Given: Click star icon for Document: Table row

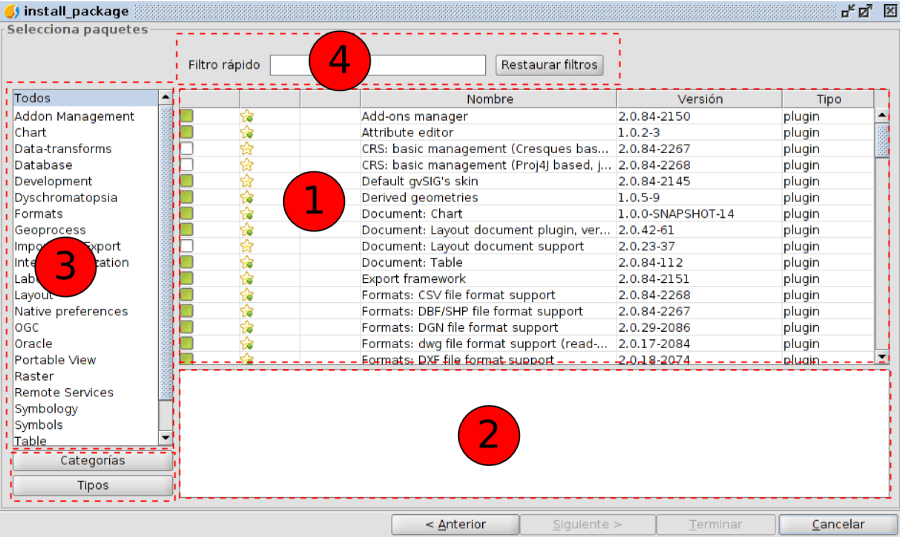Looking at the screenshot, I should point(246,263).
